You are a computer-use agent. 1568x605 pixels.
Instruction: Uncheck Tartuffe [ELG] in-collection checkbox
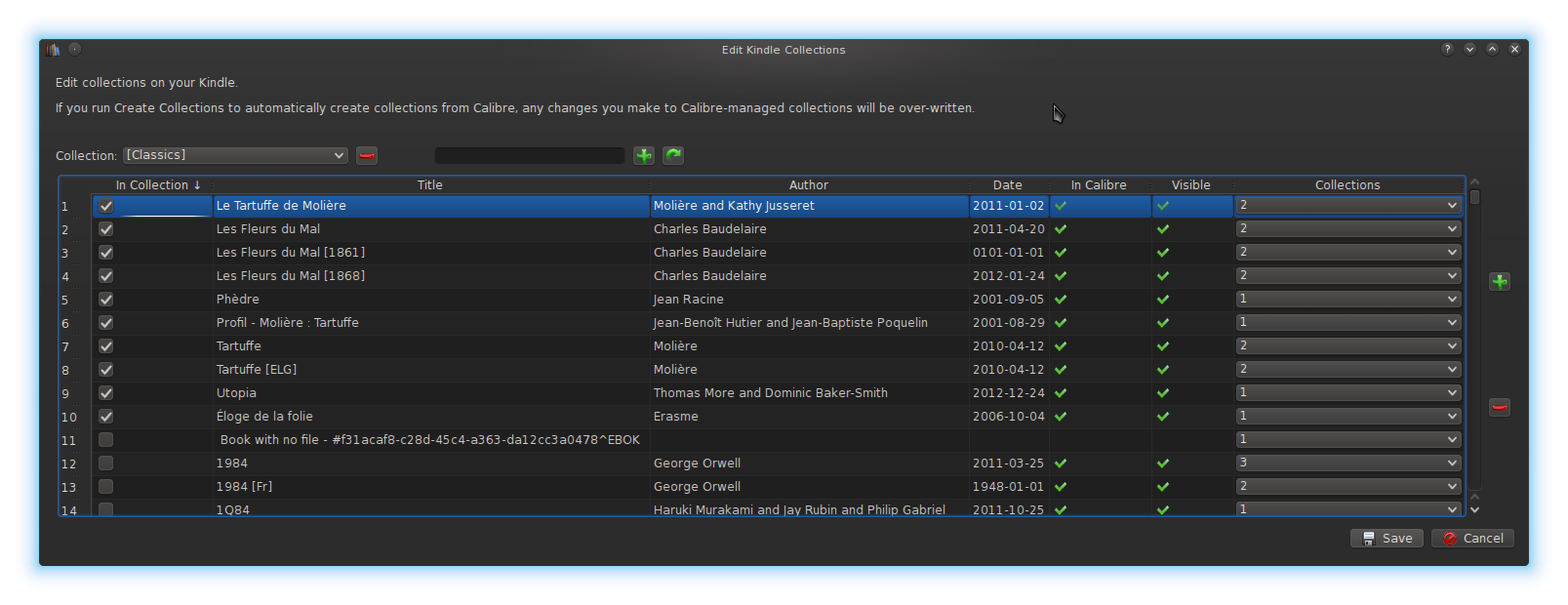coord(106,370)
